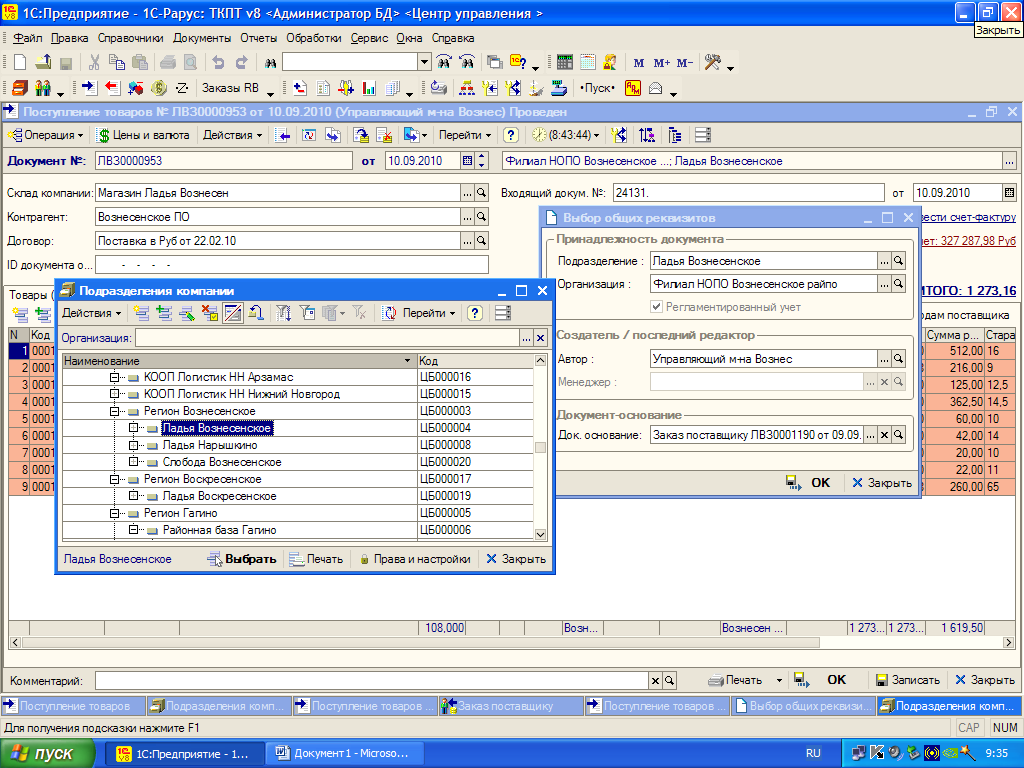Collapse Регион Воскресенское tree node
The image size is (1024, 768).
click(x=114, y=479)
